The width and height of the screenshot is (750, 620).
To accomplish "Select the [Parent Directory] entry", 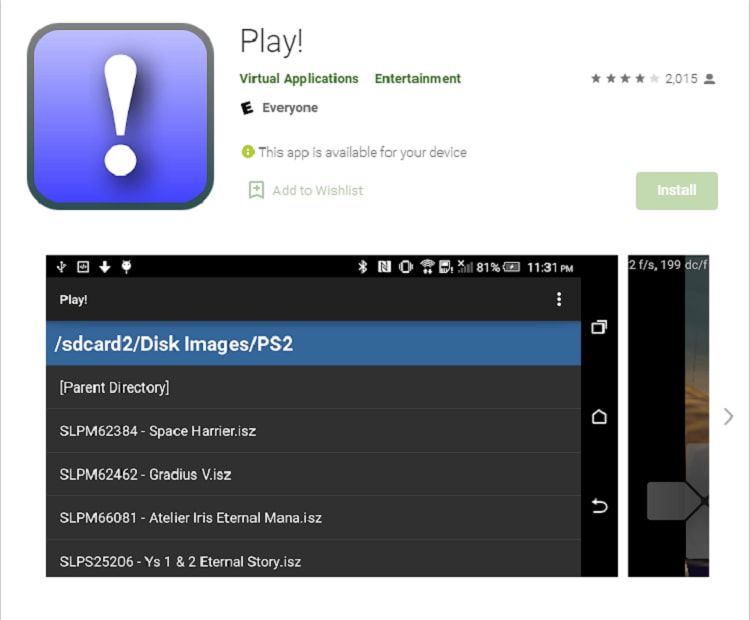I will [313, 387].
